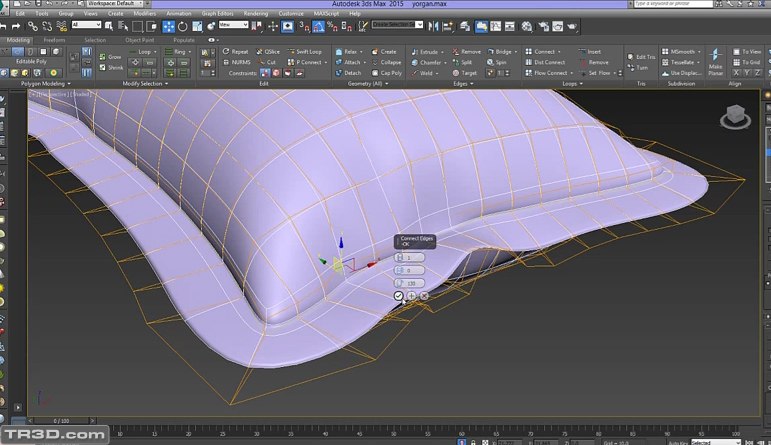Click the Make Planar icon
This screenshot has width=771, height=445.
coord(716,61)
